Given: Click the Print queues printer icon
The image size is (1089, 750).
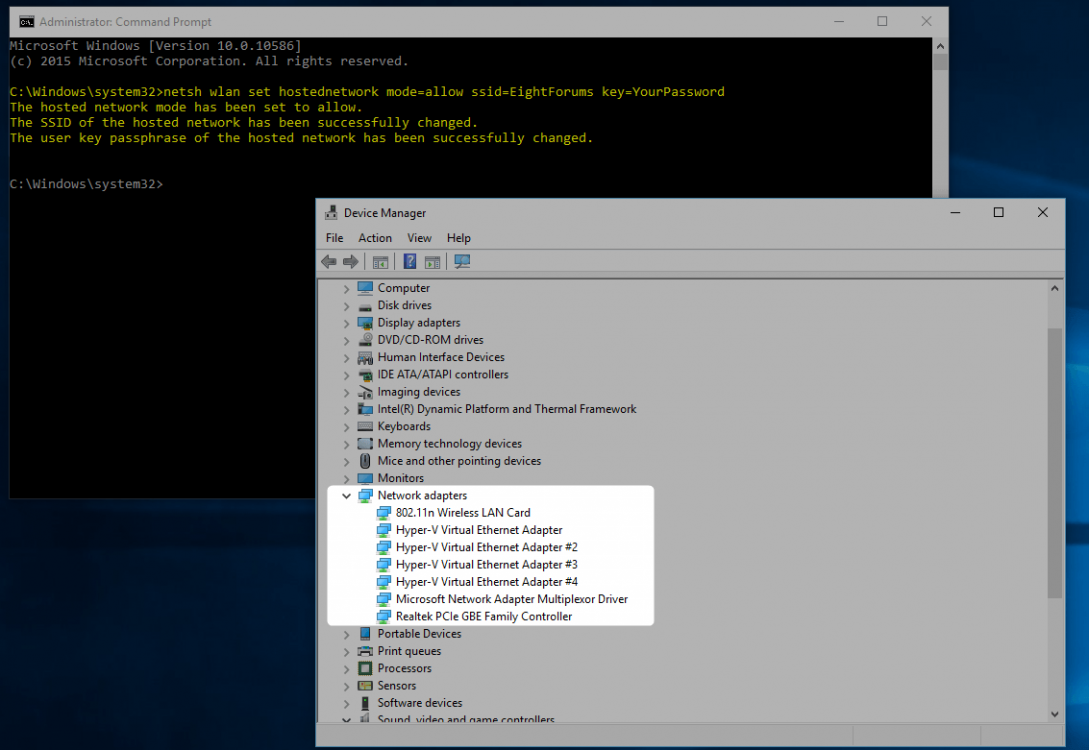Looking at the screenshot, I should (365, 651).
